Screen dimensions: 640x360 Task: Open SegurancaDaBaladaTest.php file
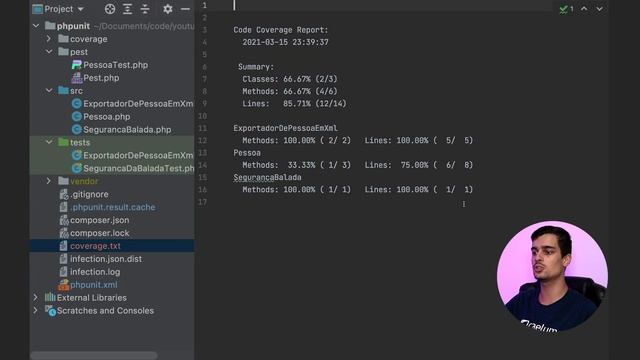(138, 169)
